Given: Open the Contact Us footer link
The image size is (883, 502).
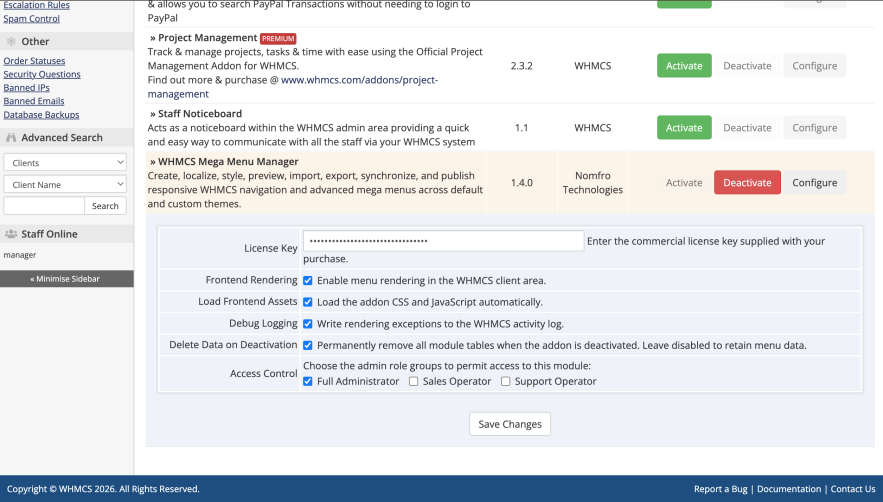Looking at the screenshot, I should tap(853, 489).
